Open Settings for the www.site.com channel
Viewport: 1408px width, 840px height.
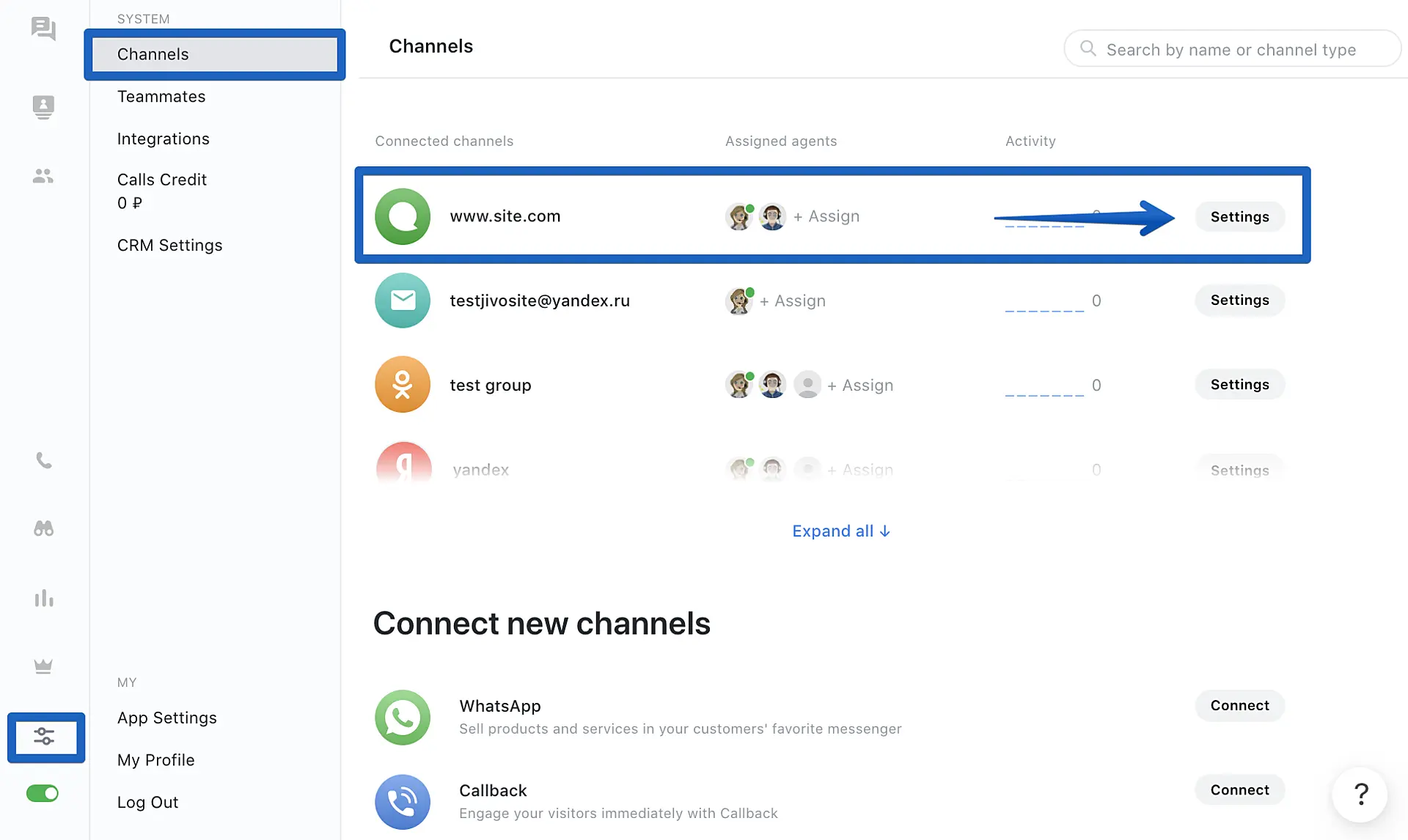[1239, 217]
